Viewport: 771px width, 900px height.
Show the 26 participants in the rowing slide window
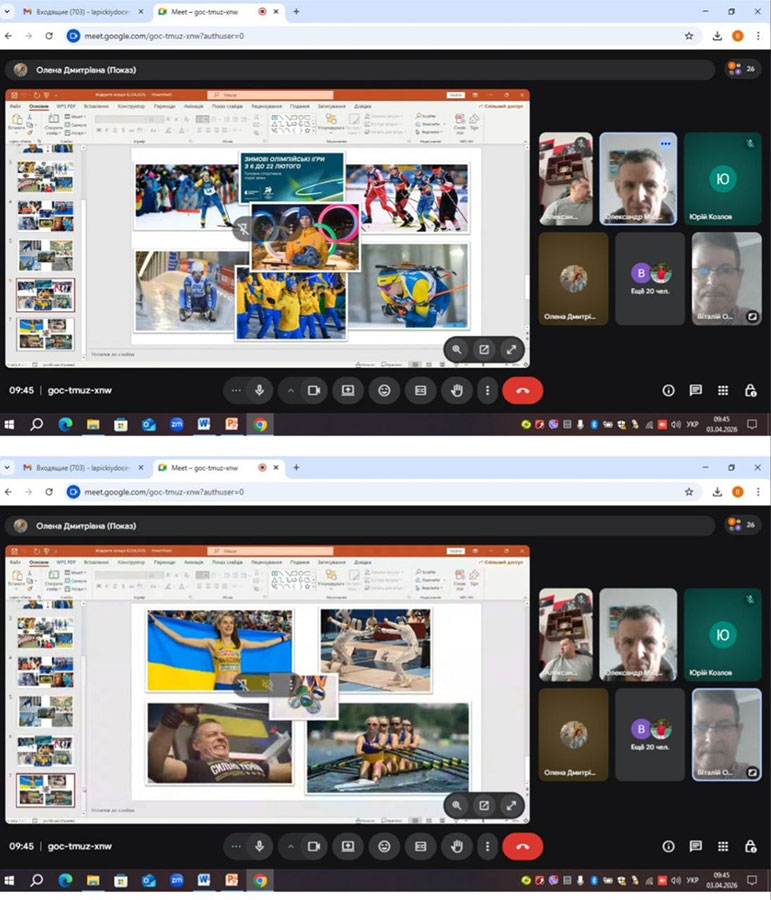pyautogui.click(x=742, y=525)
